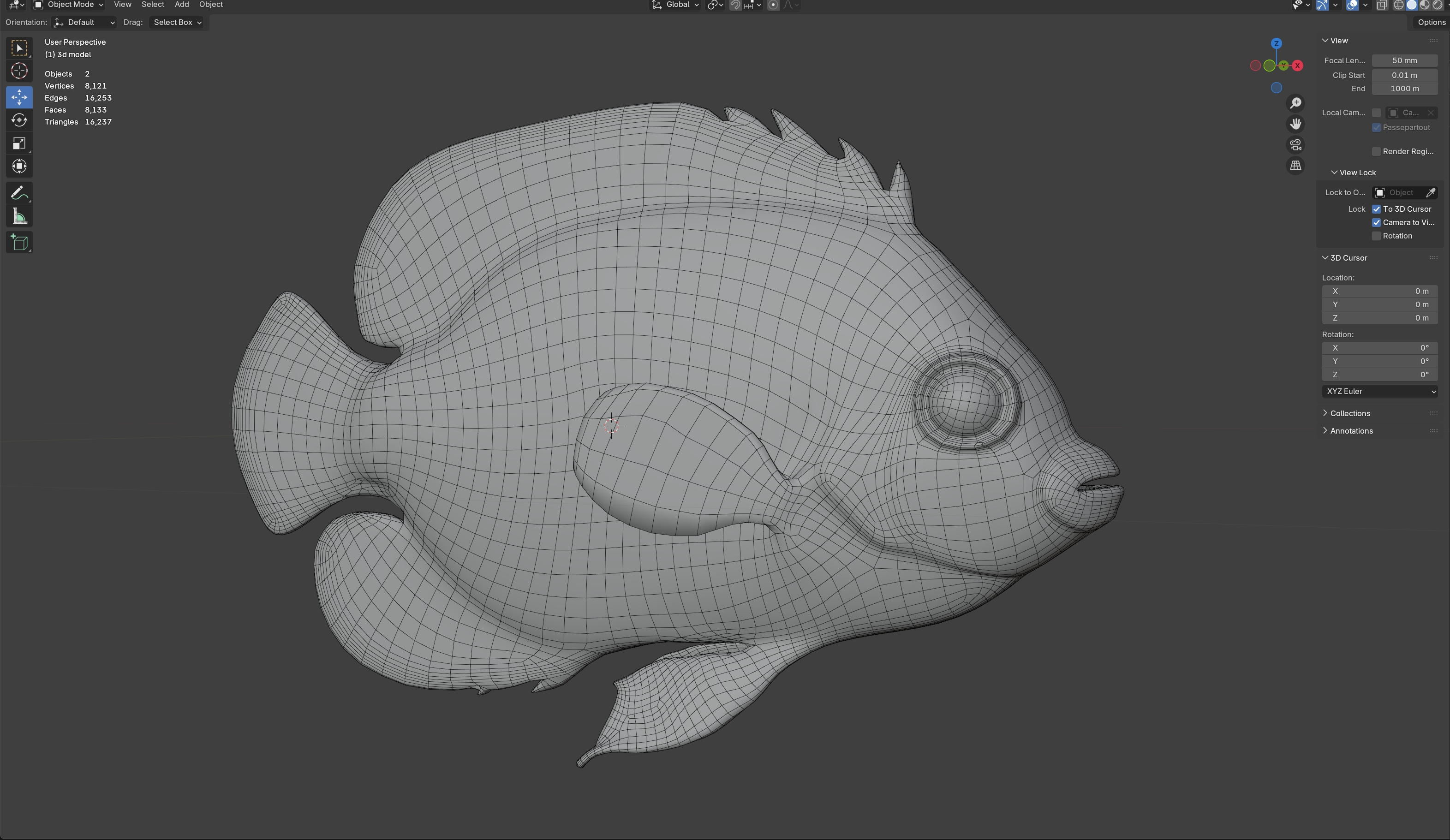Screen dimensions: 1450x840
Task: Activate the Rotate tool
Action: (19, 120)
